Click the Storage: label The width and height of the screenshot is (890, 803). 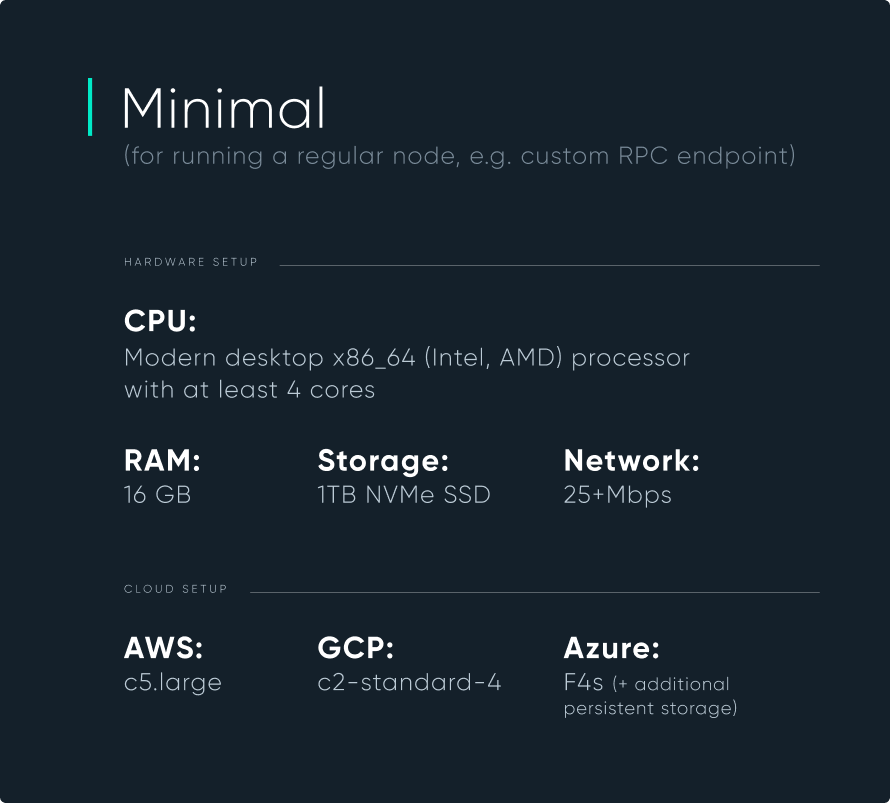pos(383,460)
